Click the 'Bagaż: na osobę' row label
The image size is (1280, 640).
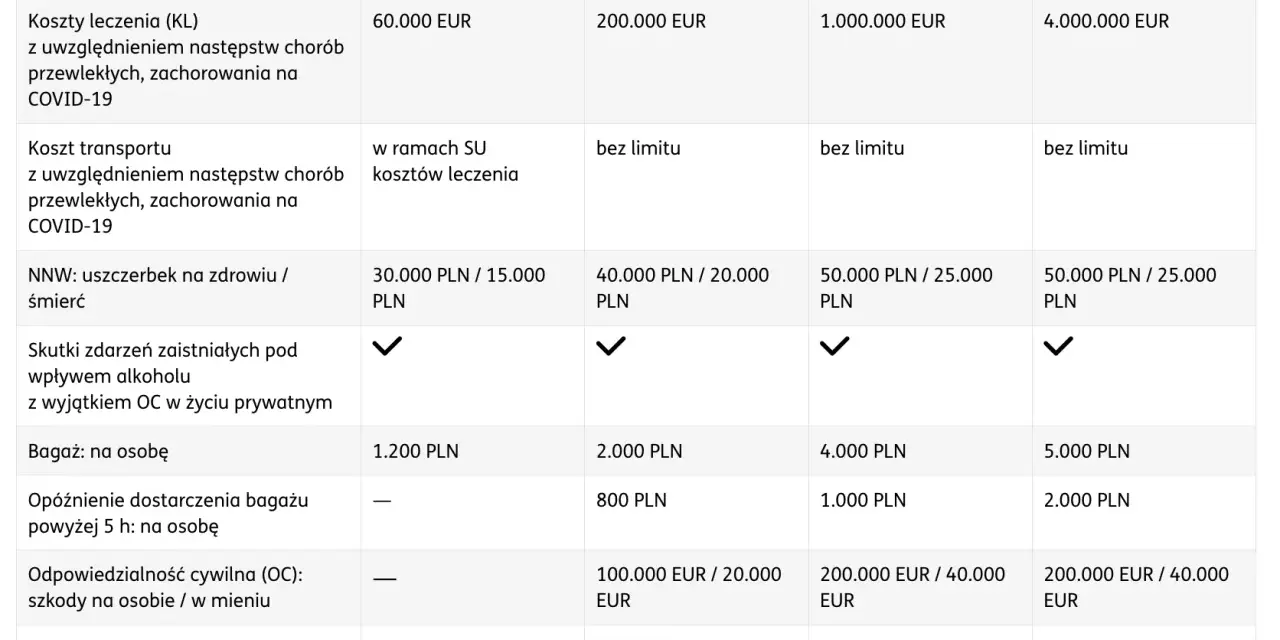coord(98,451)
